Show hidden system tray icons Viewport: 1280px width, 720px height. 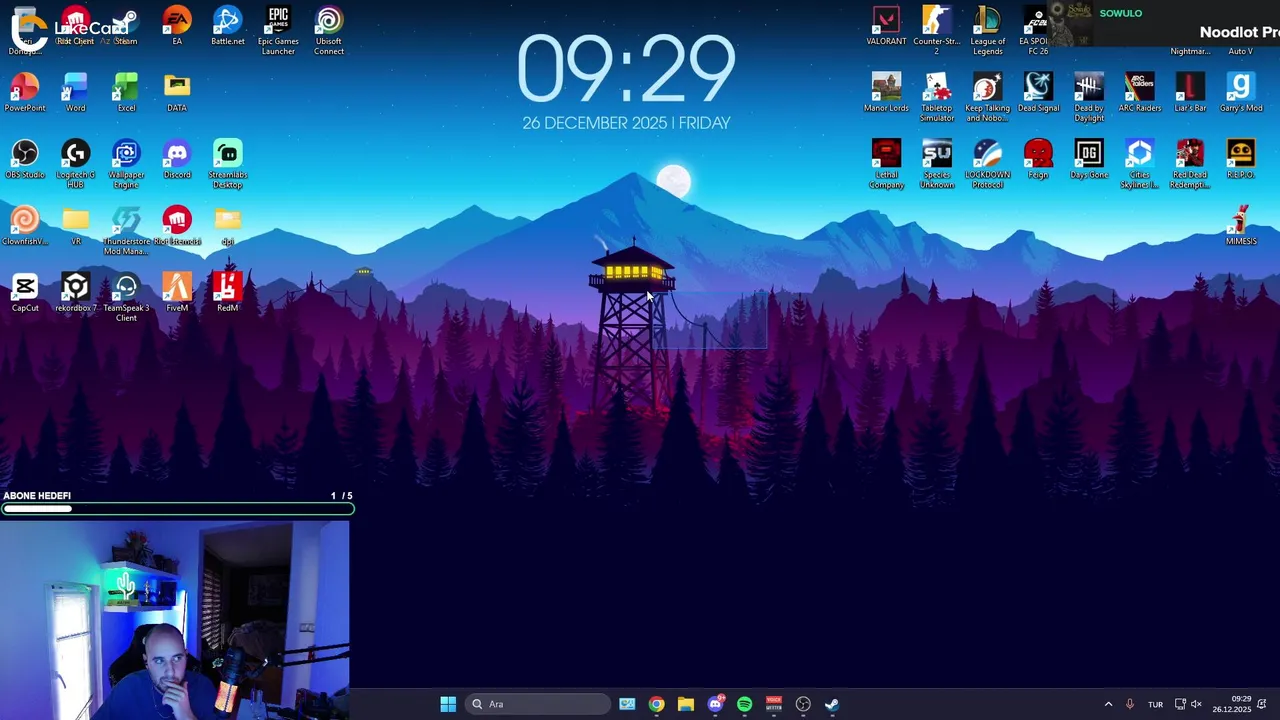coord(1108,704)
